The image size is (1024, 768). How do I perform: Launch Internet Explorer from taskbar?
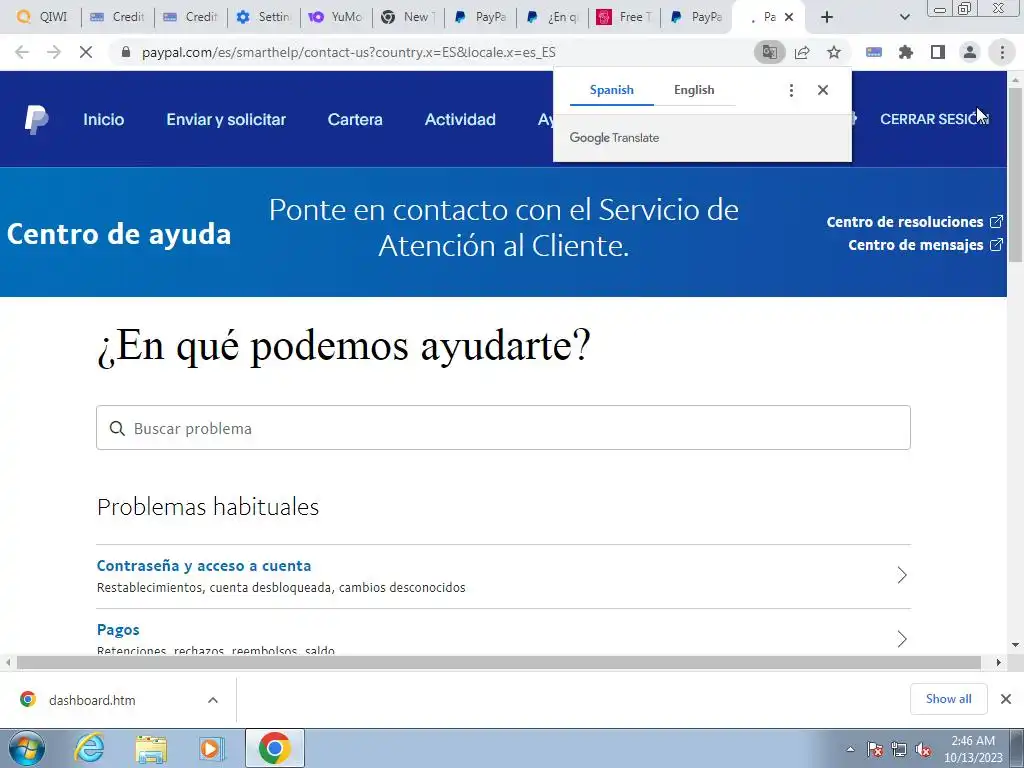(88, 748)
